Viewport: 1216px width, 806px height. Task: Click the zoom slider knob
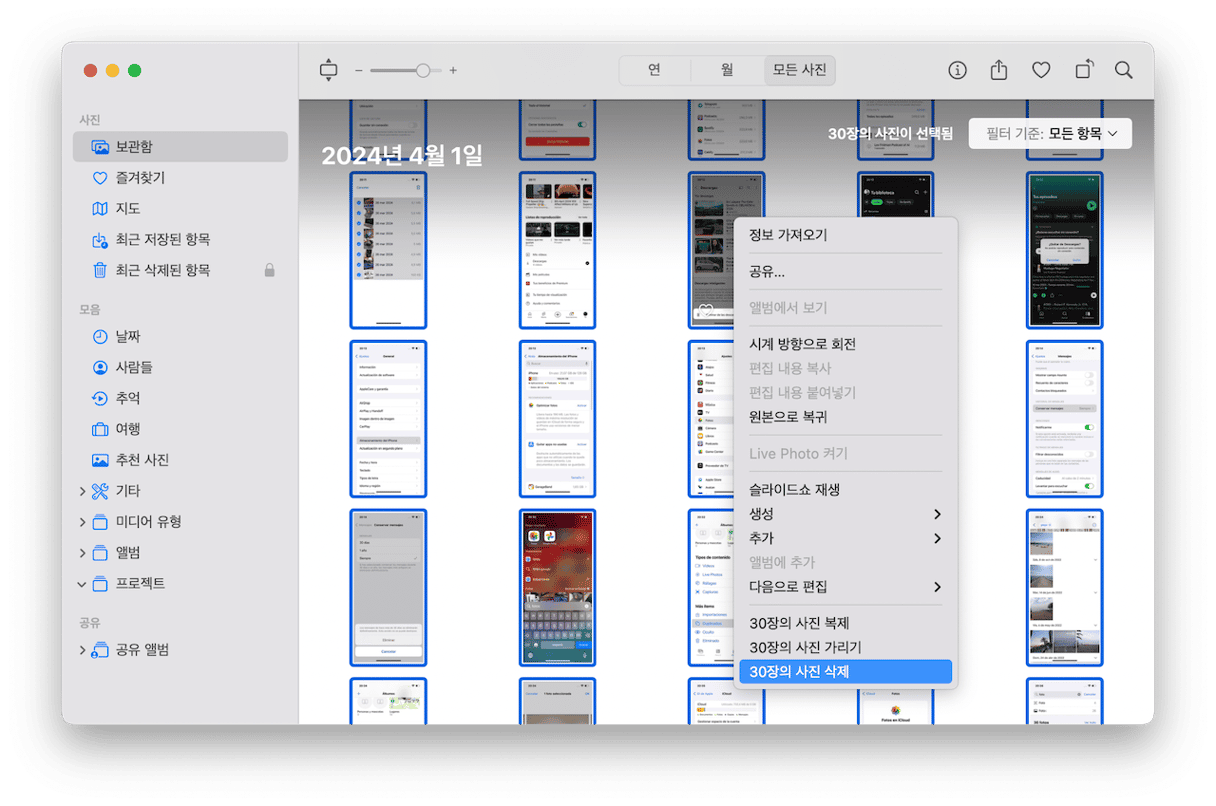[423, 70]
